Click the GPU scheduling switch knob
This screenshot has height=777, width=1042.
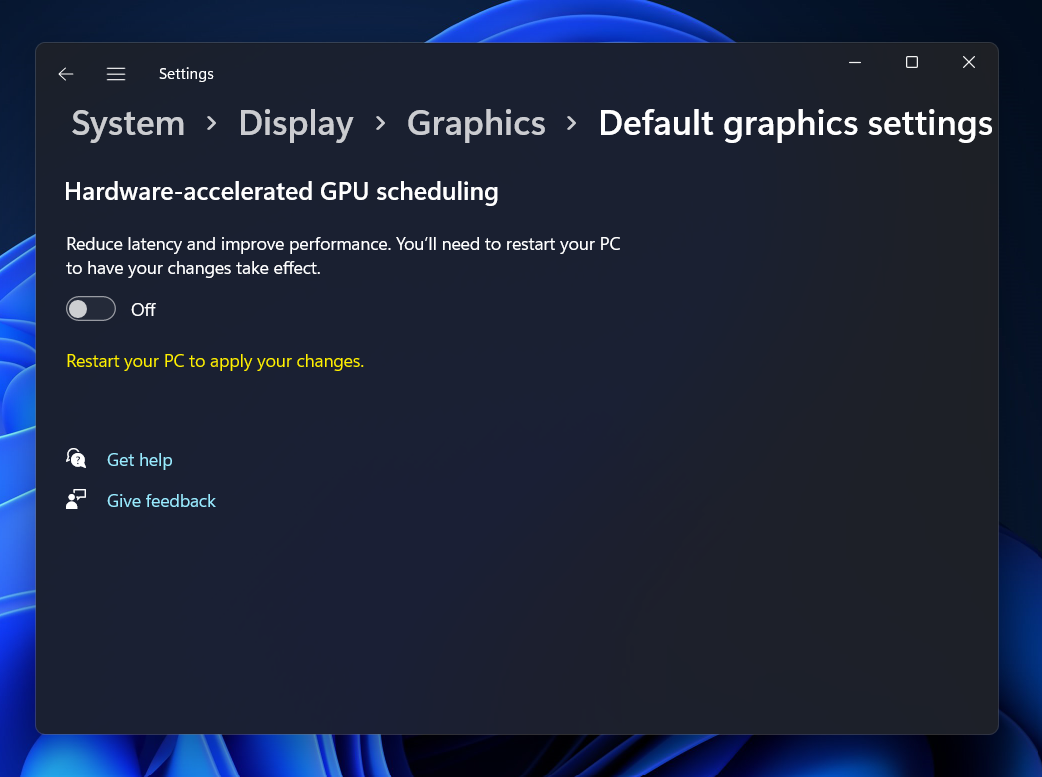(x=80, y=308)
